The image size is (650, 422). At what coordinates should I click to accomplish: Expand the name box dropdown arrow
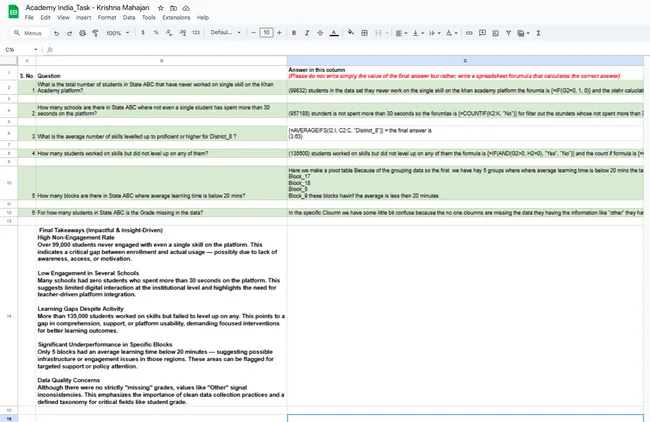point(36,50)
